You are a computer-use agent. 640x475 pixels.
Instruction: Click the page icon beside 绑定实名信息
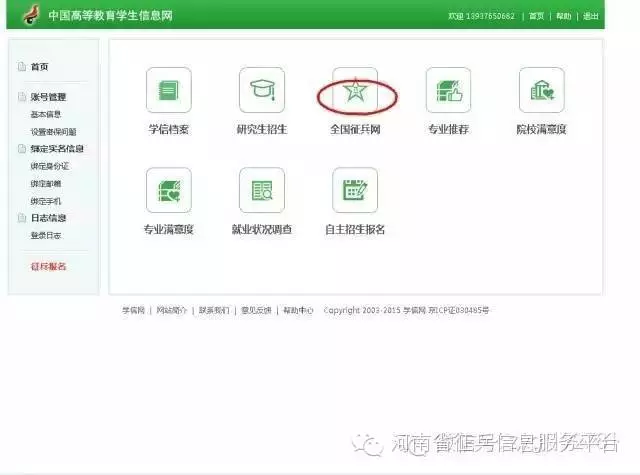pos(22,149)
